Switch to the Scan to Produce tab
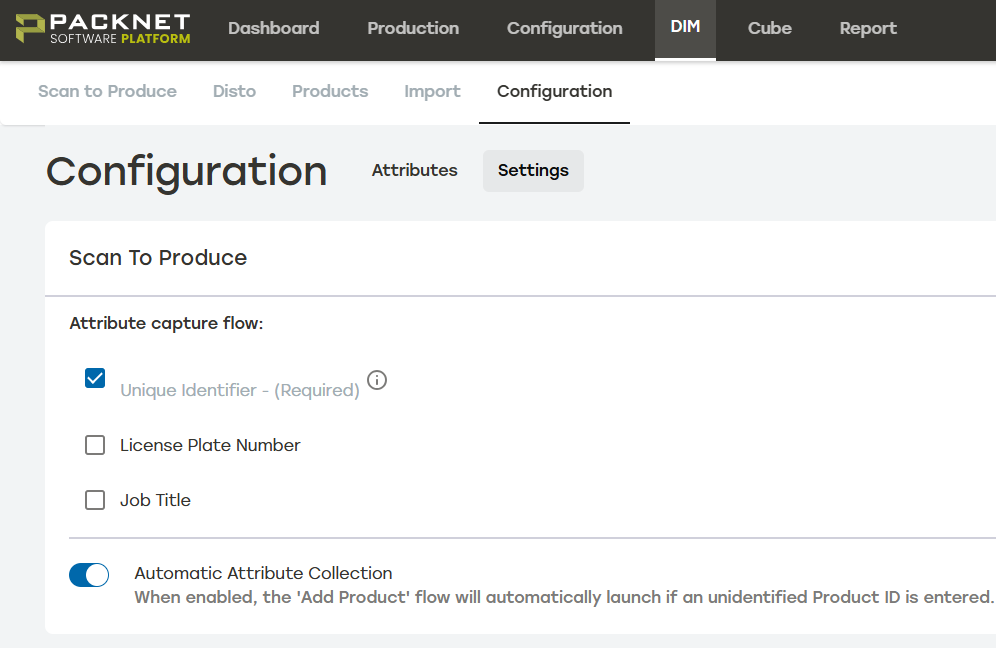Image resolution: width=996 pixels, height=648 pixels. click(x=107, y=91)
